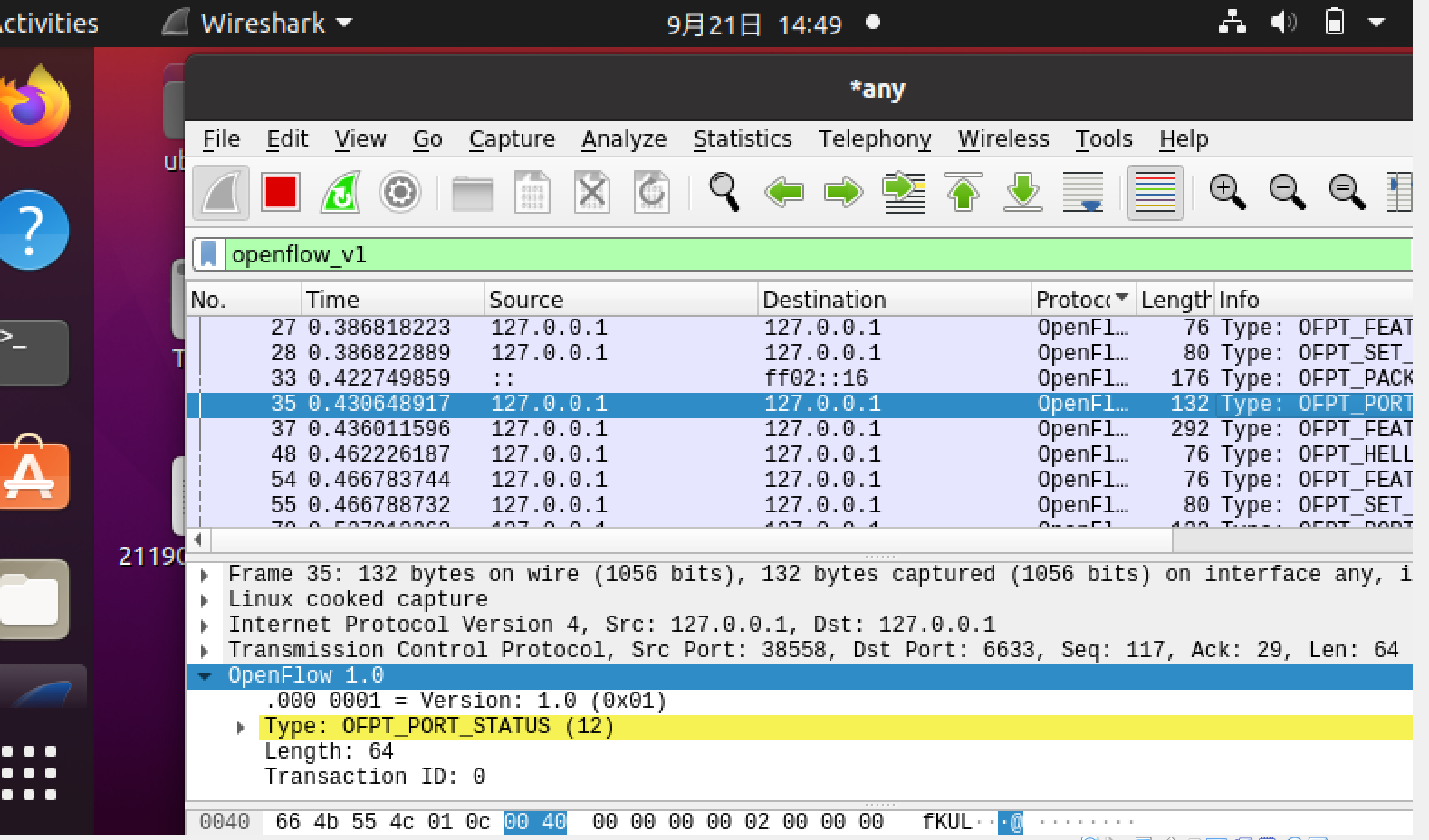Click highlighted hex bytes 00 40
The image size is (1429, 840).
coord(534,822)
